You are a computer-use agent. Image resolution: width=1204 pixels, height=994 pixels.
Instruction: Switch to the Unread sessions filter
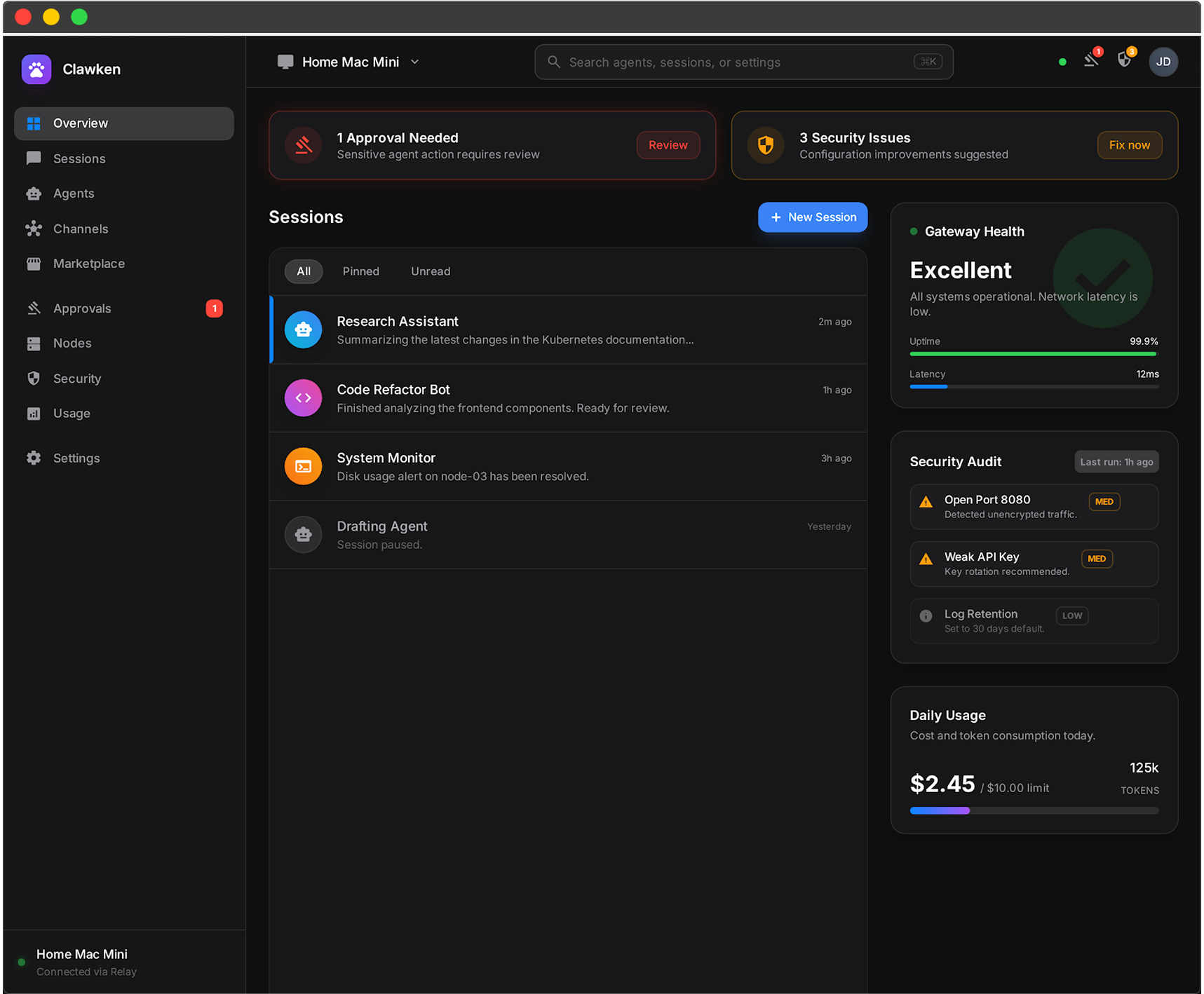click(430, 271)
